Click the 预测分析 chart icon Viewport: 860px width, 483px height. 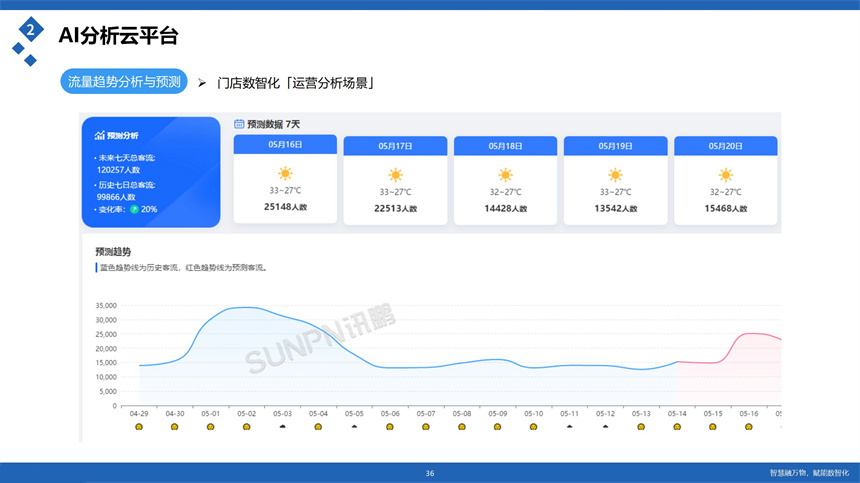coord(99,135)
